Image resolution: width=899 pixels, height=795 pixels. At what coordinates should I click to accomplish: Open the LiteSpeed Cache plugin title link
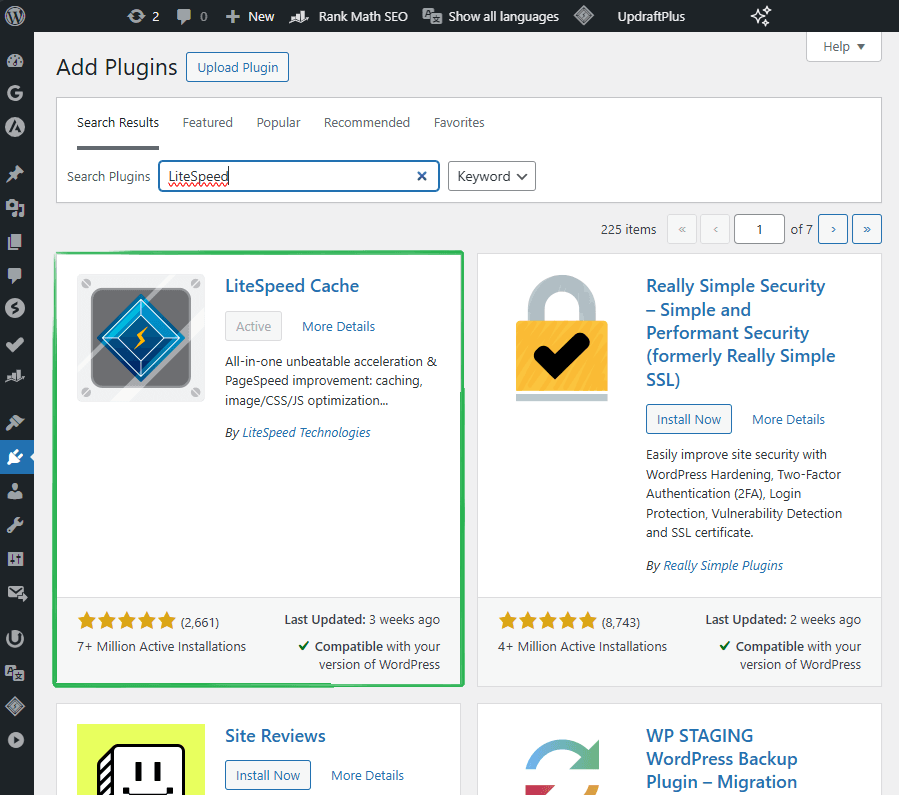click(292, 285)
